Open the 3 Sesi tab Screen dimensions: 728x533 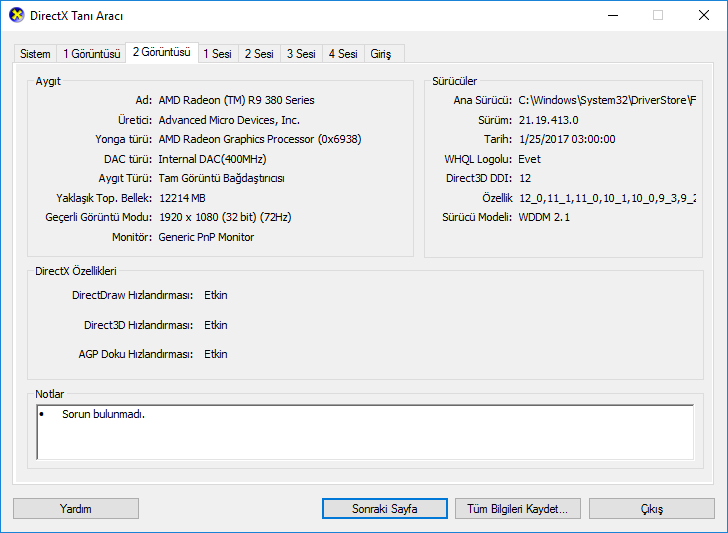pos(301,54)
